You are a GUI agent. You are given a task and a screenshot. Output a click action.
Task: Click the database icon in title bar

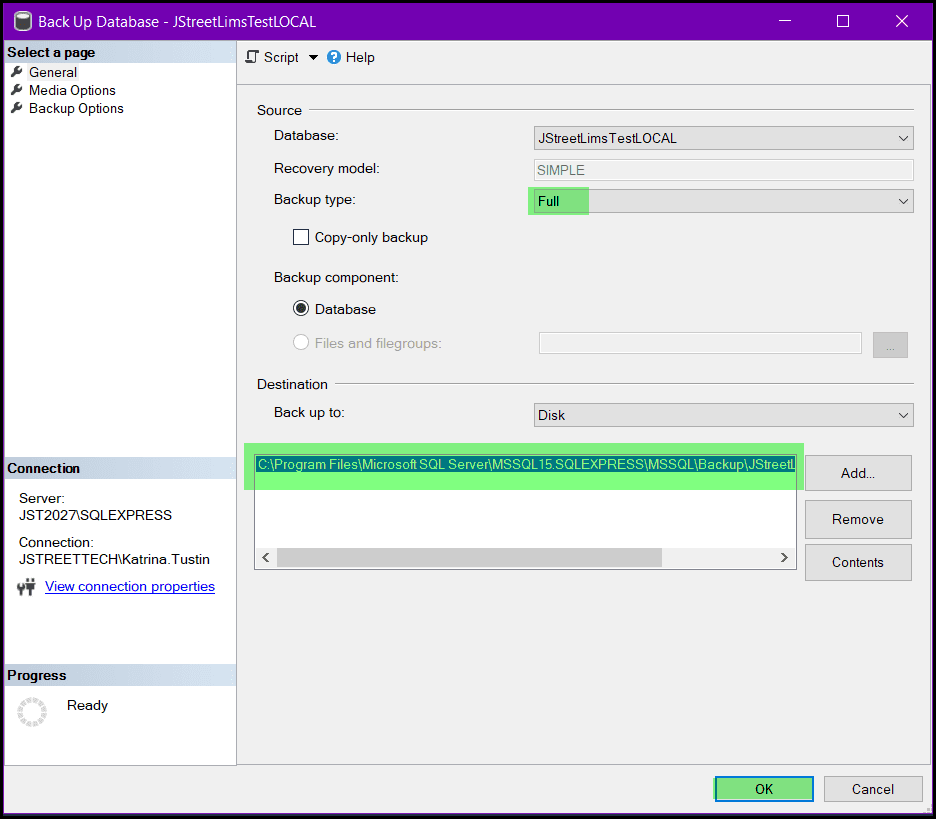(23, 21)
